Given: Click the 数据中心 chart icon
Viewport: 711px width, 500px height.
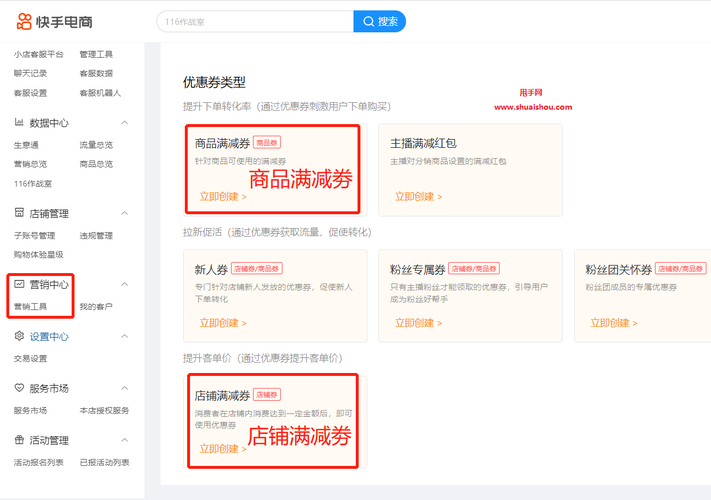Looking at the screenshot, I should pos(19,123).
